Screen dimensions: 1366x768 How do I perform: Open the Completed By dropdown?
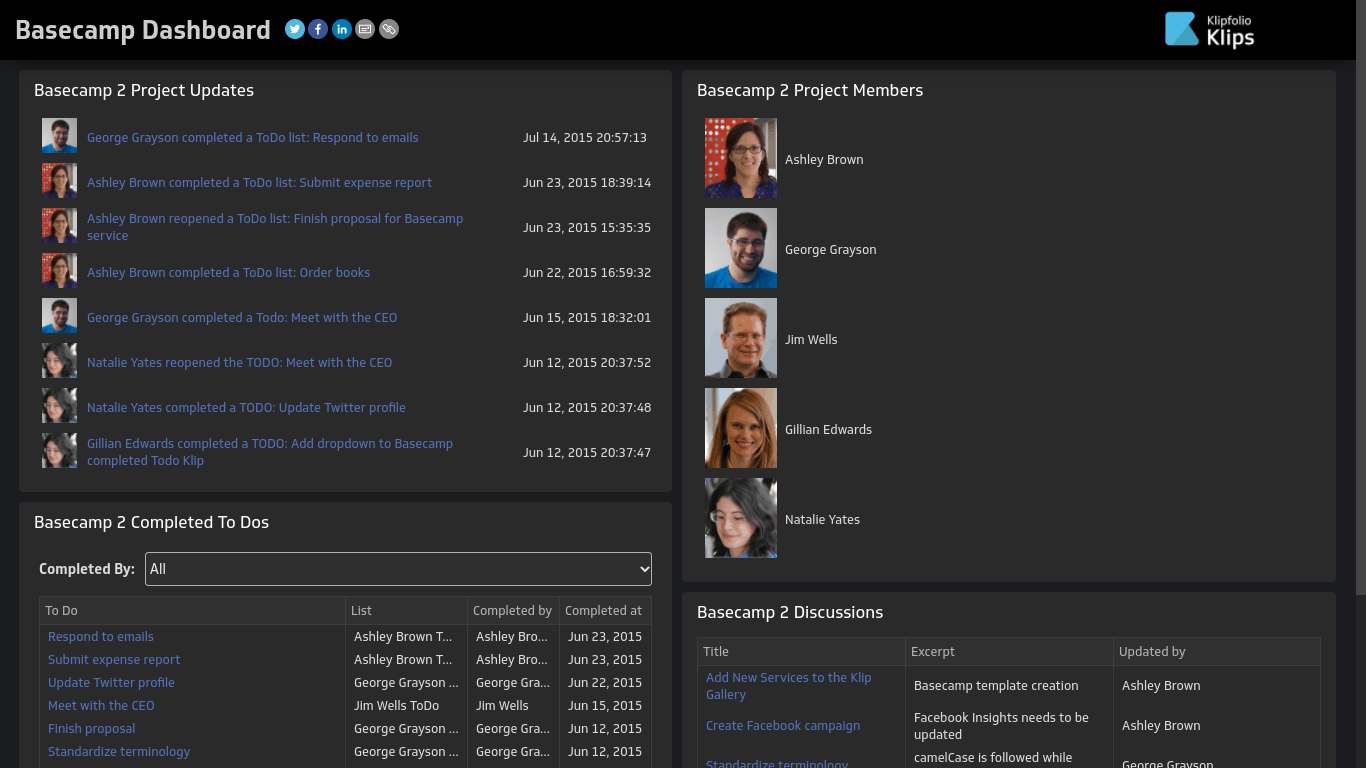point(398,569)
